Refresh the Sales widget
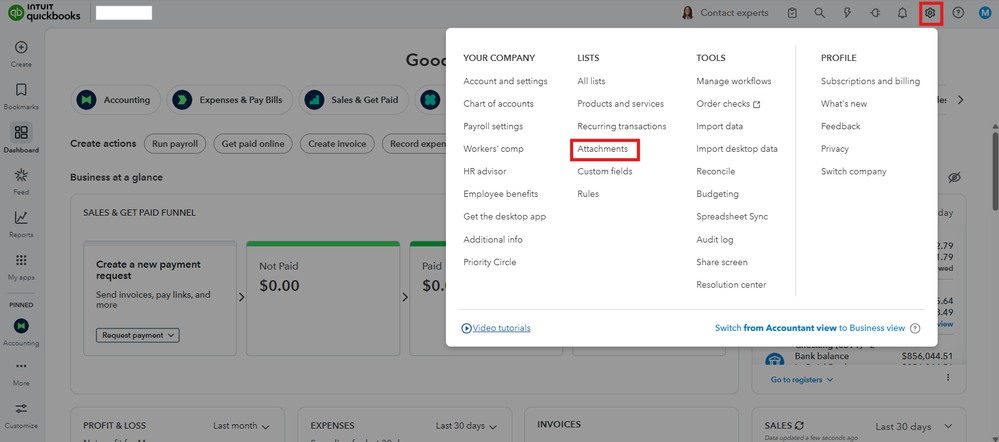This screenshot has width=999, height=442. coord(799,425)
